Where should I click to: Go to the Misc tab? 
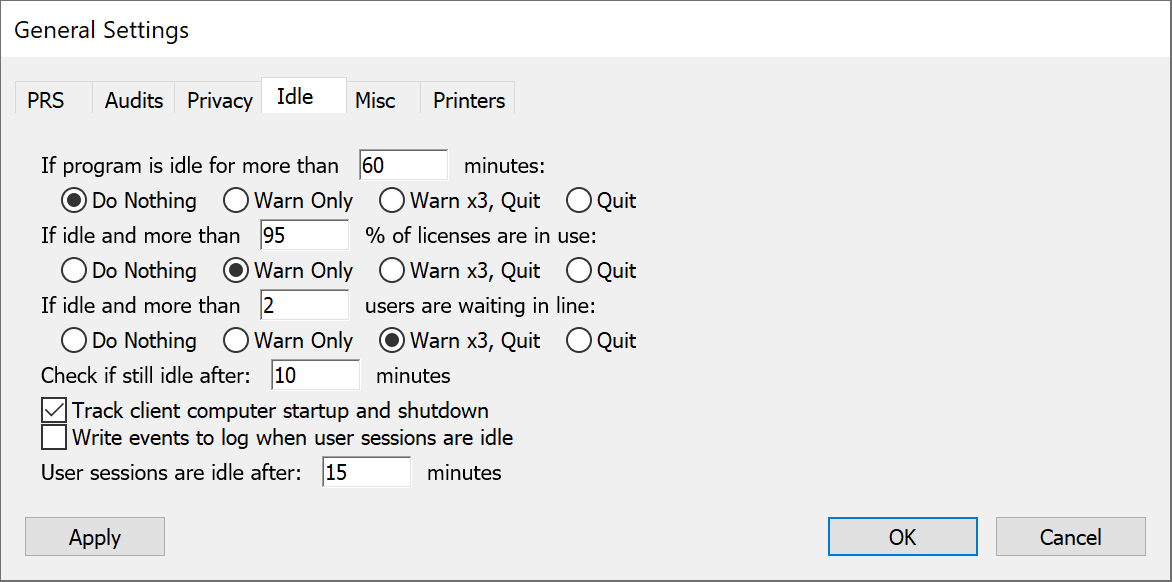[x=376, y=99]
